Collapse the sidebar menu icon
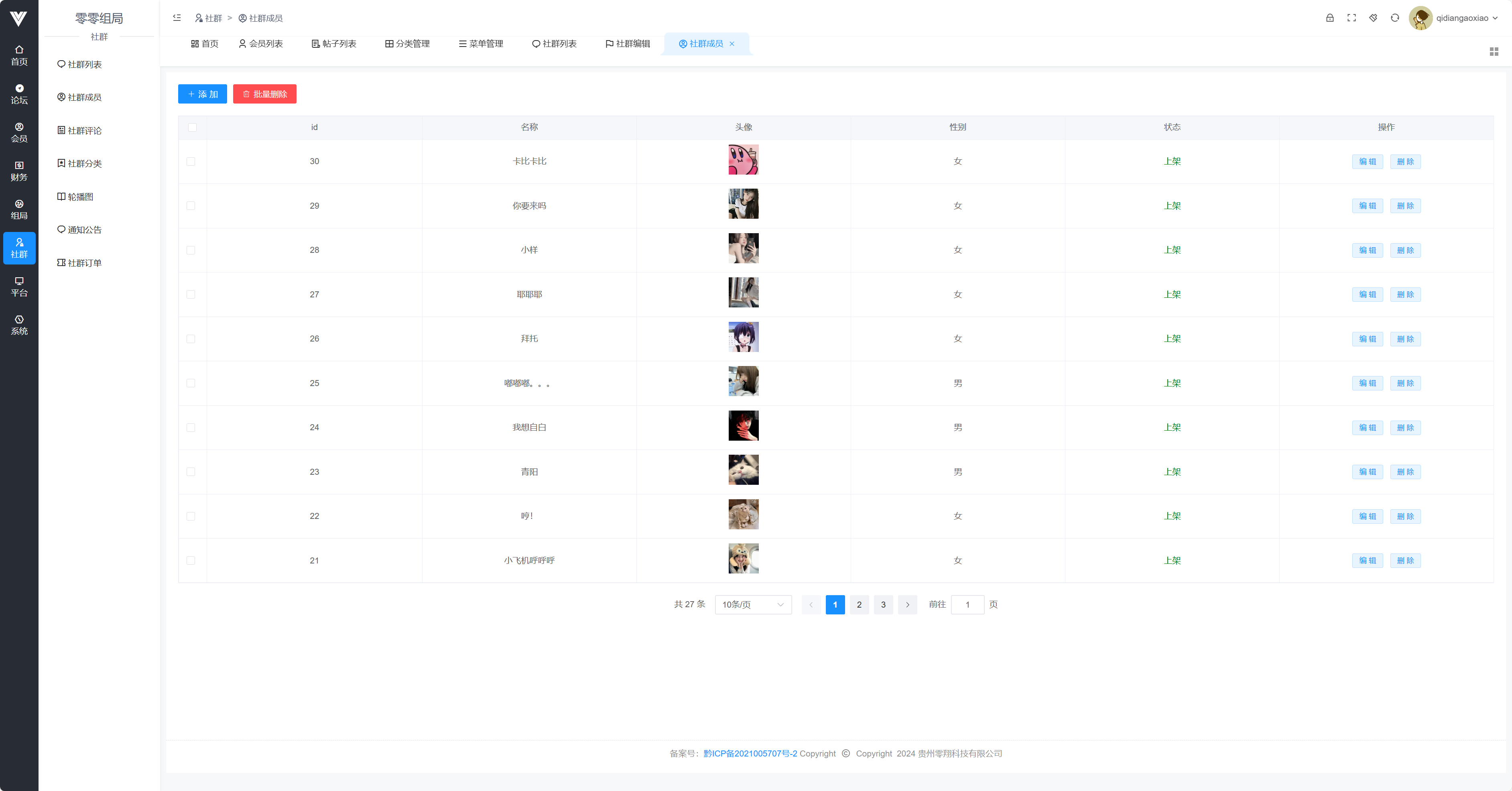This screenshot has width=1512, height=791. point(177,18)
